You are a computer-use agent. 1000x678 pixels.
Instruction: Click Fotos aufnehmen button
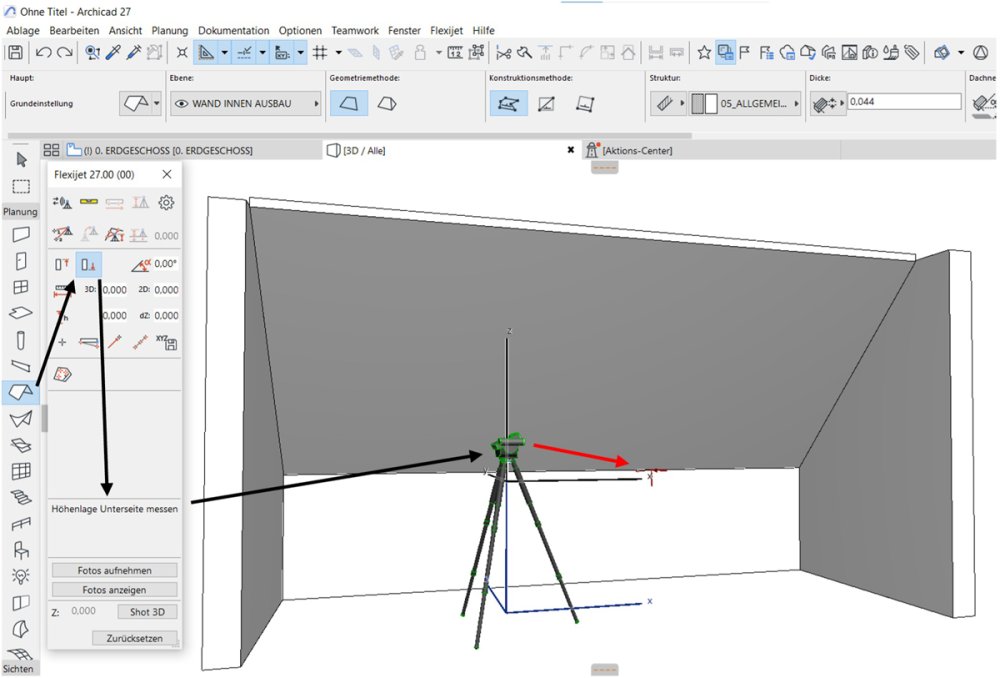115,570
